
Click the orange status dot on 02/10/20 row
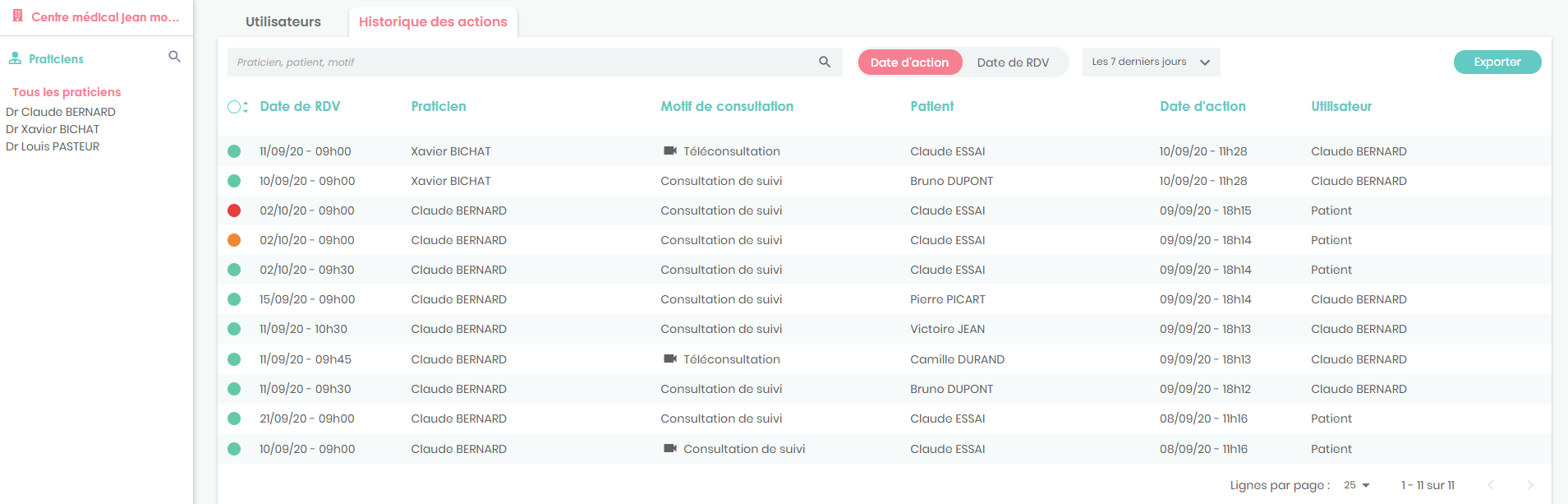234,240
